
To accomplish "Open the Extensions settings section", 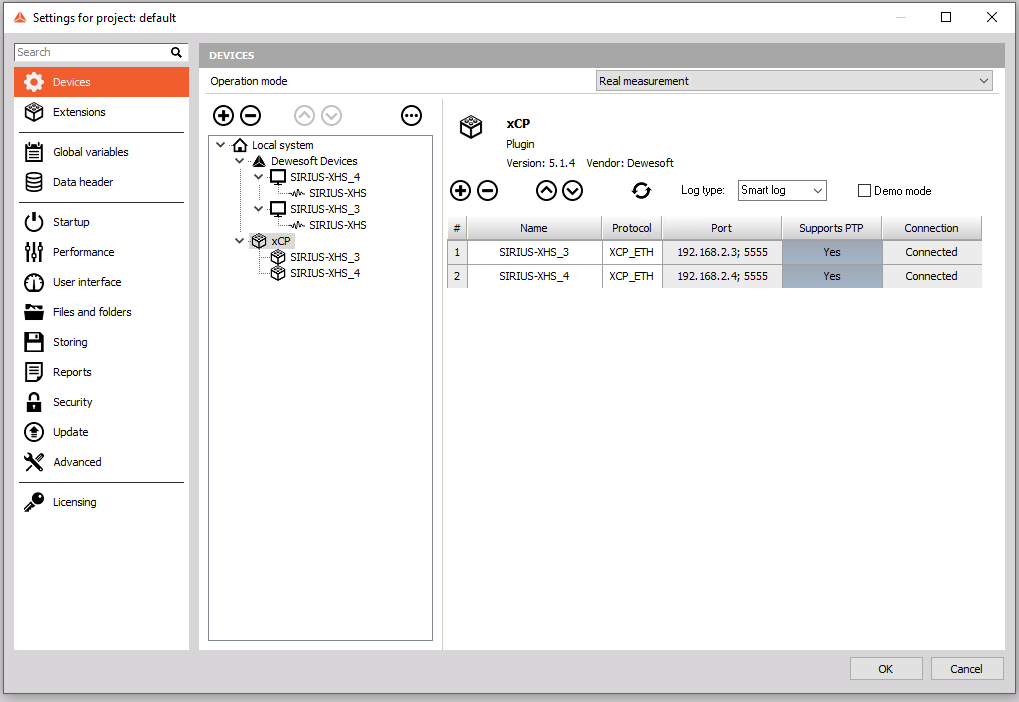I will tap(101, 112).
